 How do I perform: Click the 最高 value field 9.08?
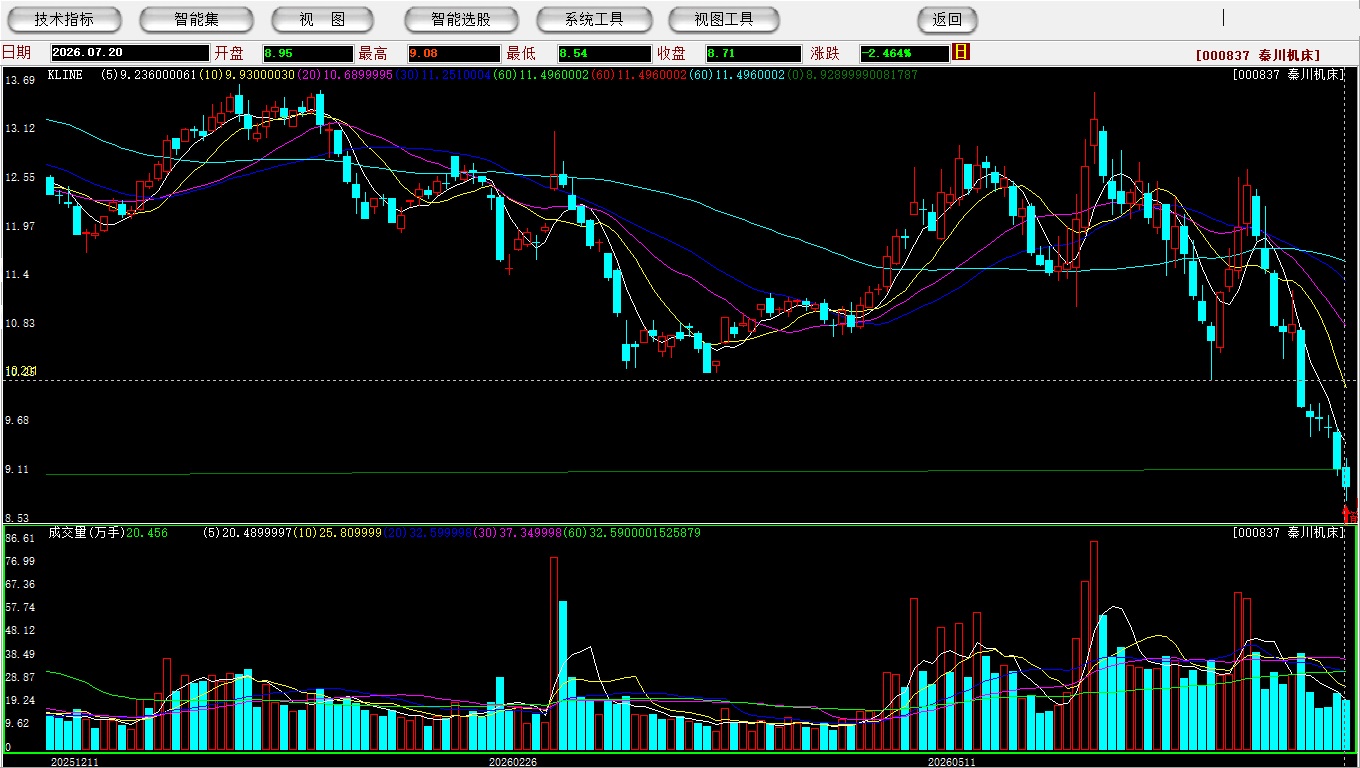(x=453, y=53)
